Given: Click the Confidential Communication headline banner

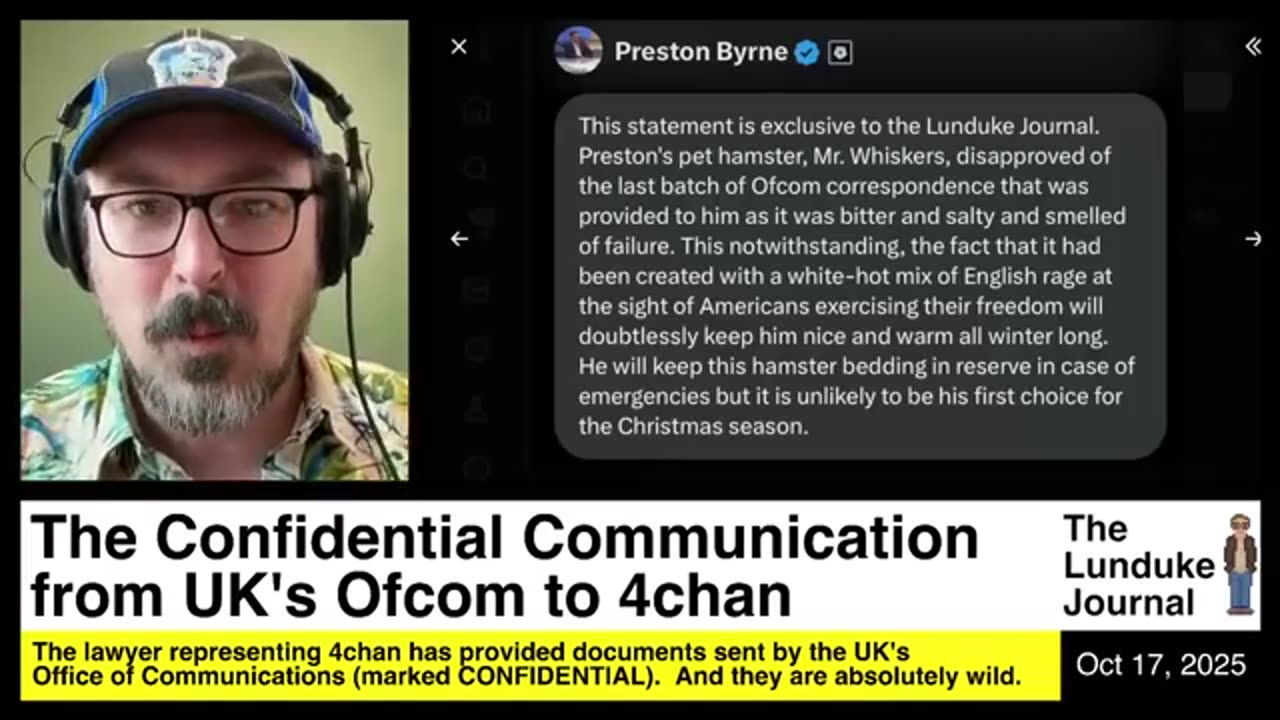Looking at the screenshot, I should [505, 566].
